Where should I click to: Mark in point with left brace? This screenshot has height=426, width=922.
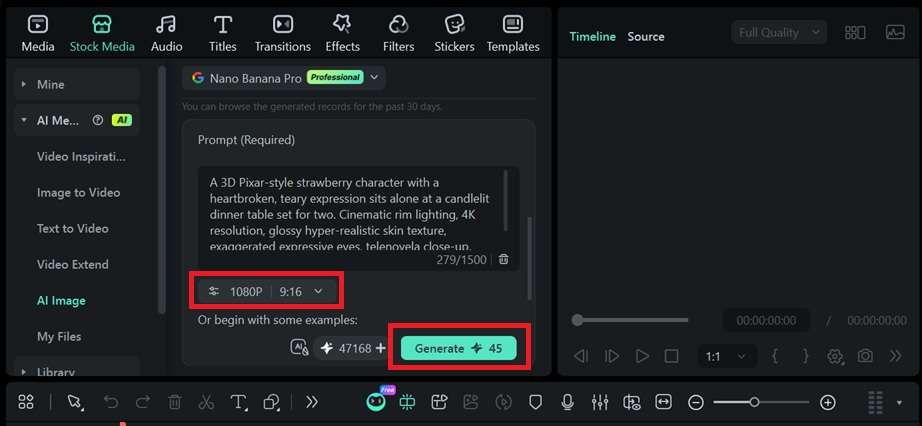(776, 356)
